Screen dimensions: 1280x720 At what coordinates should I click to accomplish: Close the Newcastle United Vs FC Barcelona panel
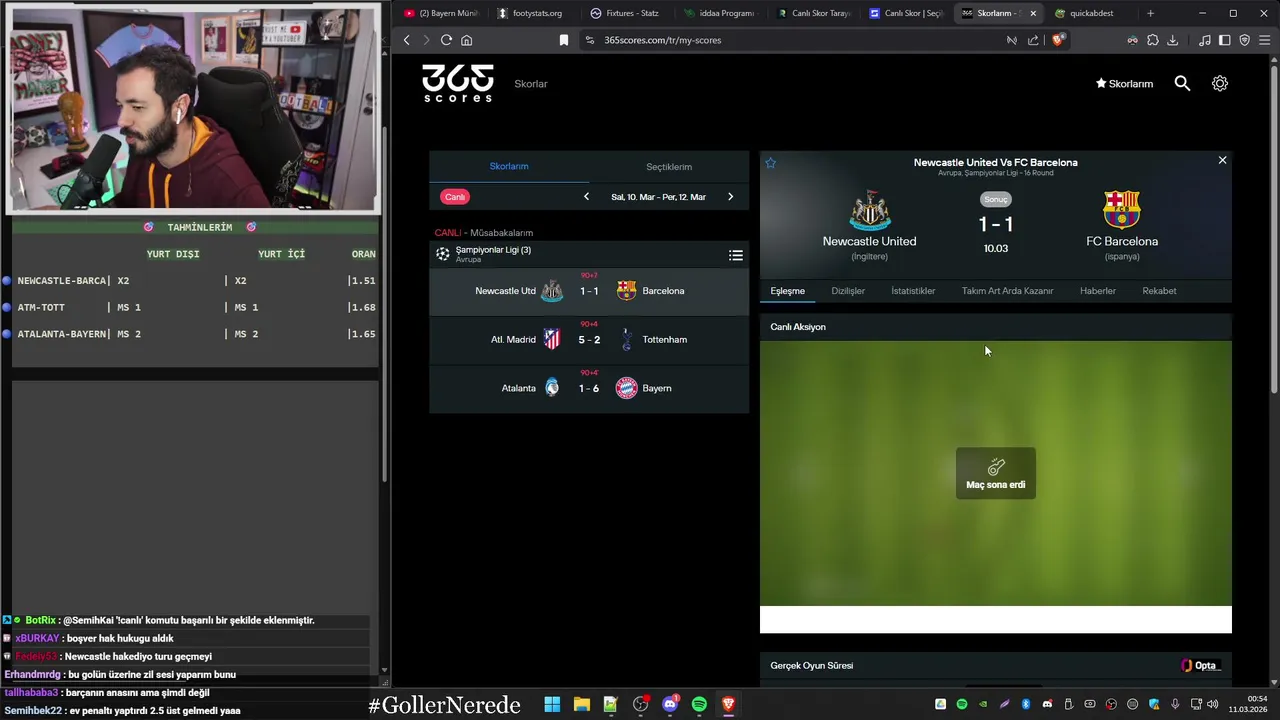1222,160
